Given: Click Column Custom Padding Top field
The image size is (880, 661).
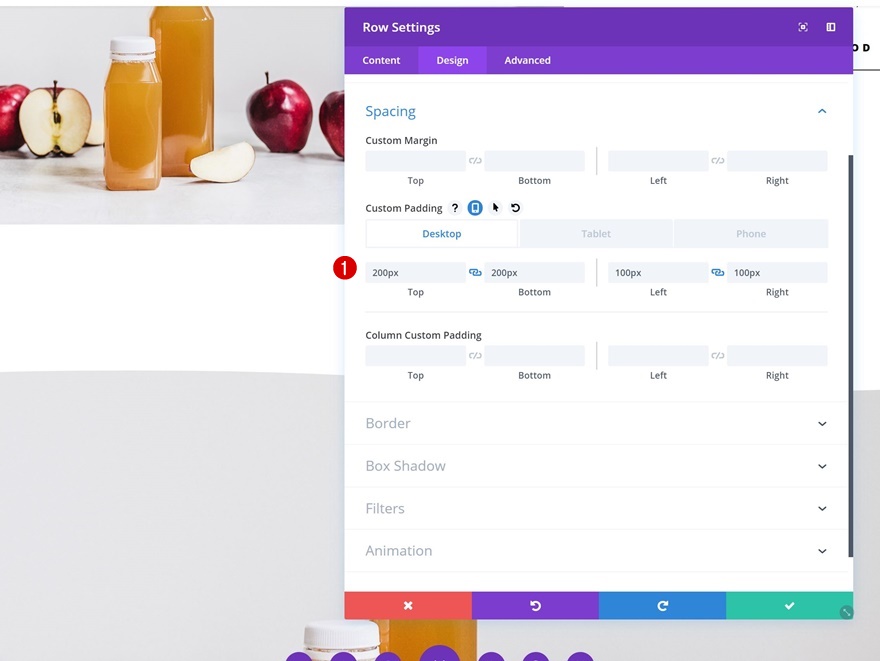Looking at the screenshot, I should [415, 356].
